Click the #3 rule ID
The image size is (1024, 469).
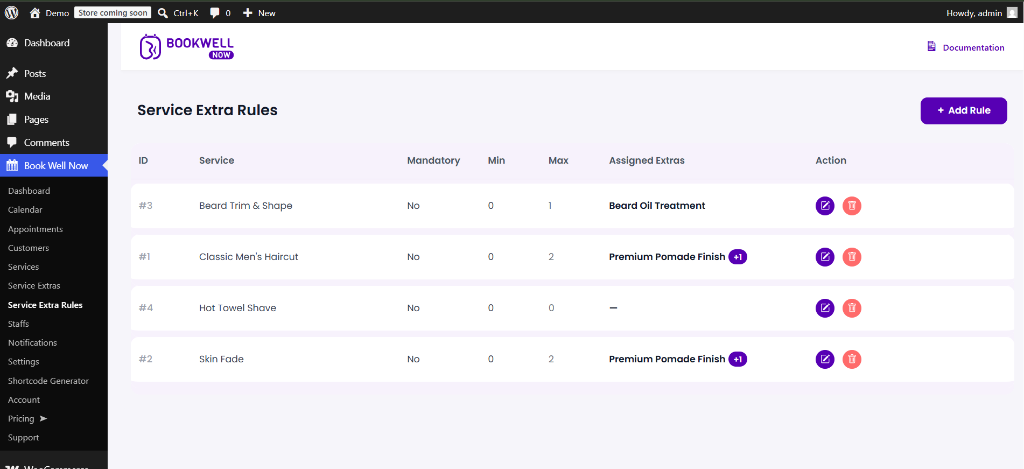pyautogui.click(x=145, y=206)
